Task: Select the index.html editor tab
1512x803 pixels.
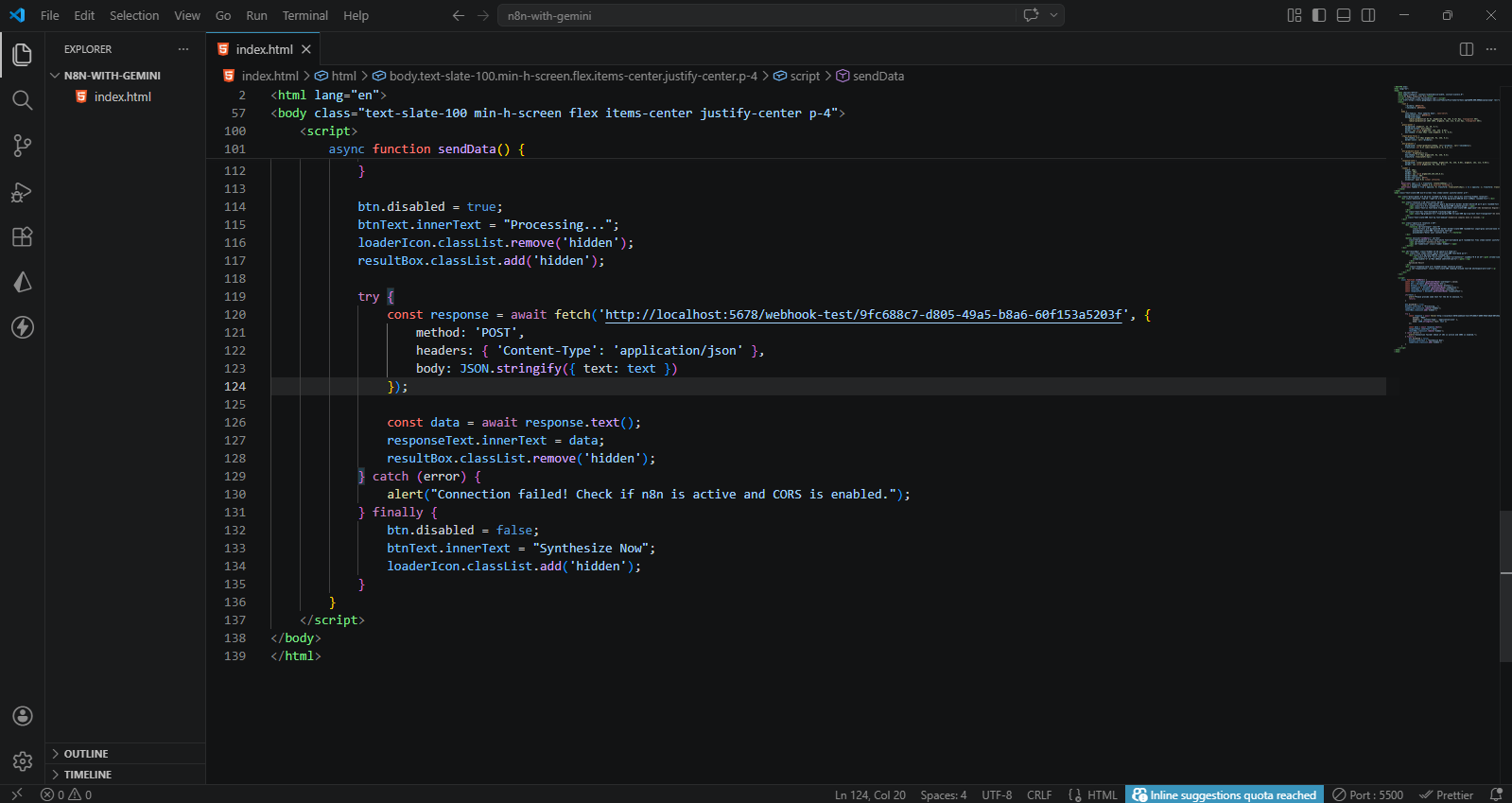Action: (264, 49)
